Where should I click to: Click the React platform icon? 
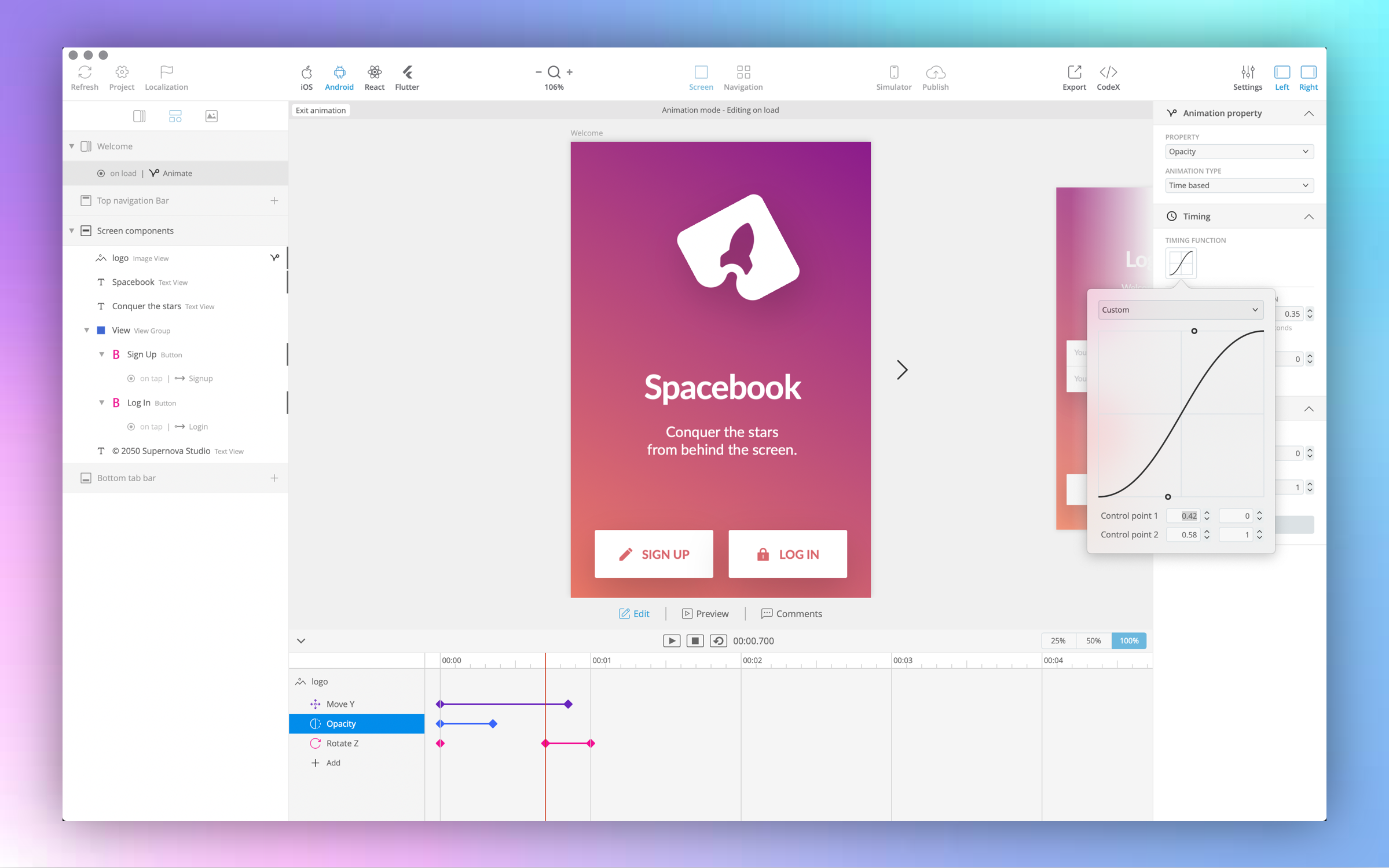pyautogui.click(x=374, y=77)
